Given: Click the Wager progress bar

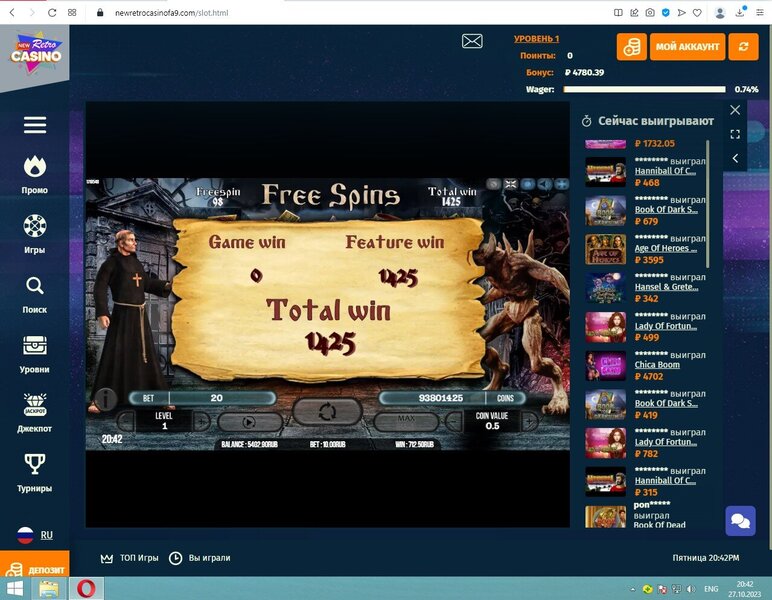Looking at the screenshot, I should (644, 89).
